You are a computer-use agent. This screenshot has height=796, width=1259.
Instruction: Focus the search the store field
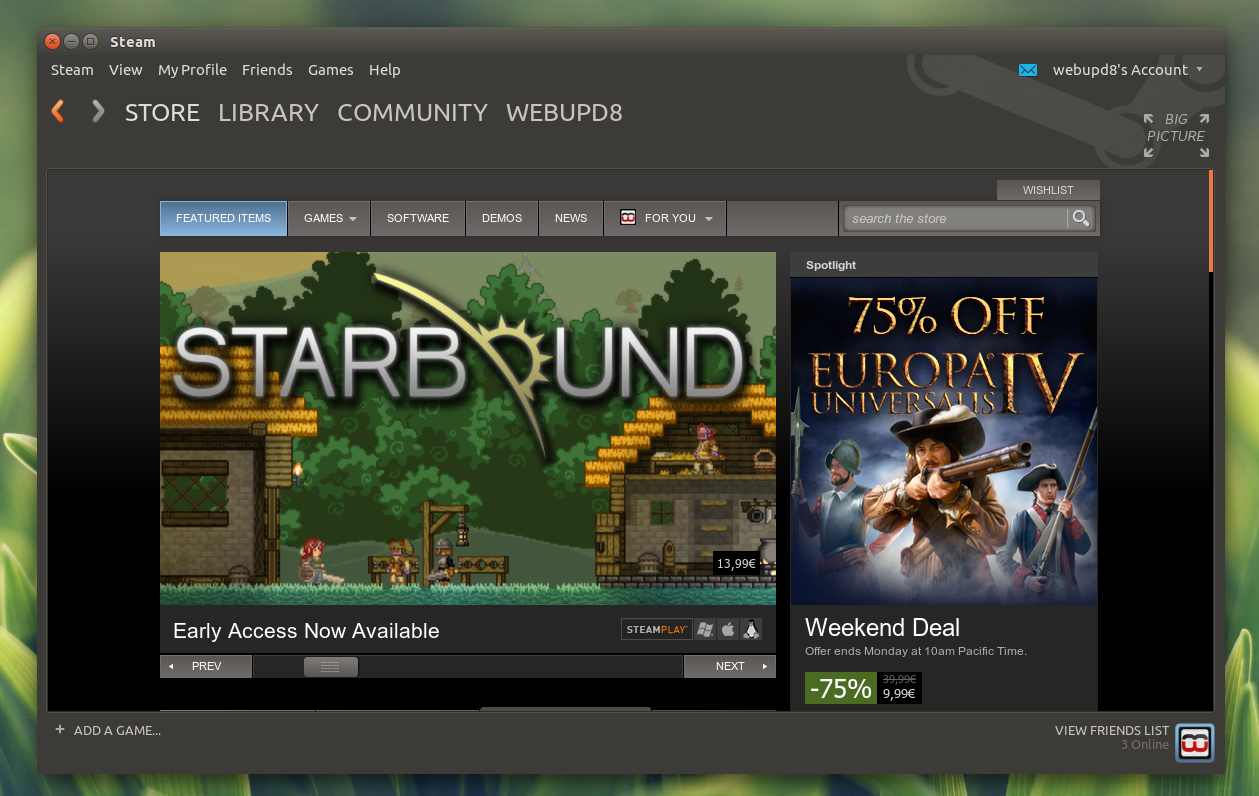tap(958, 218)
